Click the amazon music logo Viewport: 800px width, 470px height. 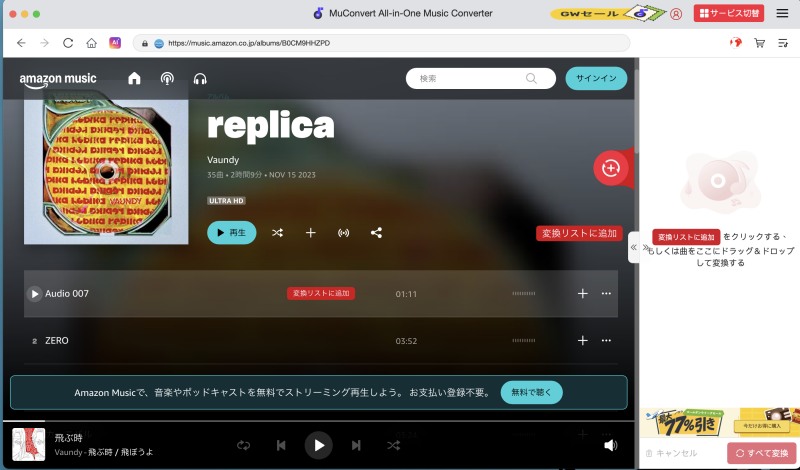click(x=58, y=80)
